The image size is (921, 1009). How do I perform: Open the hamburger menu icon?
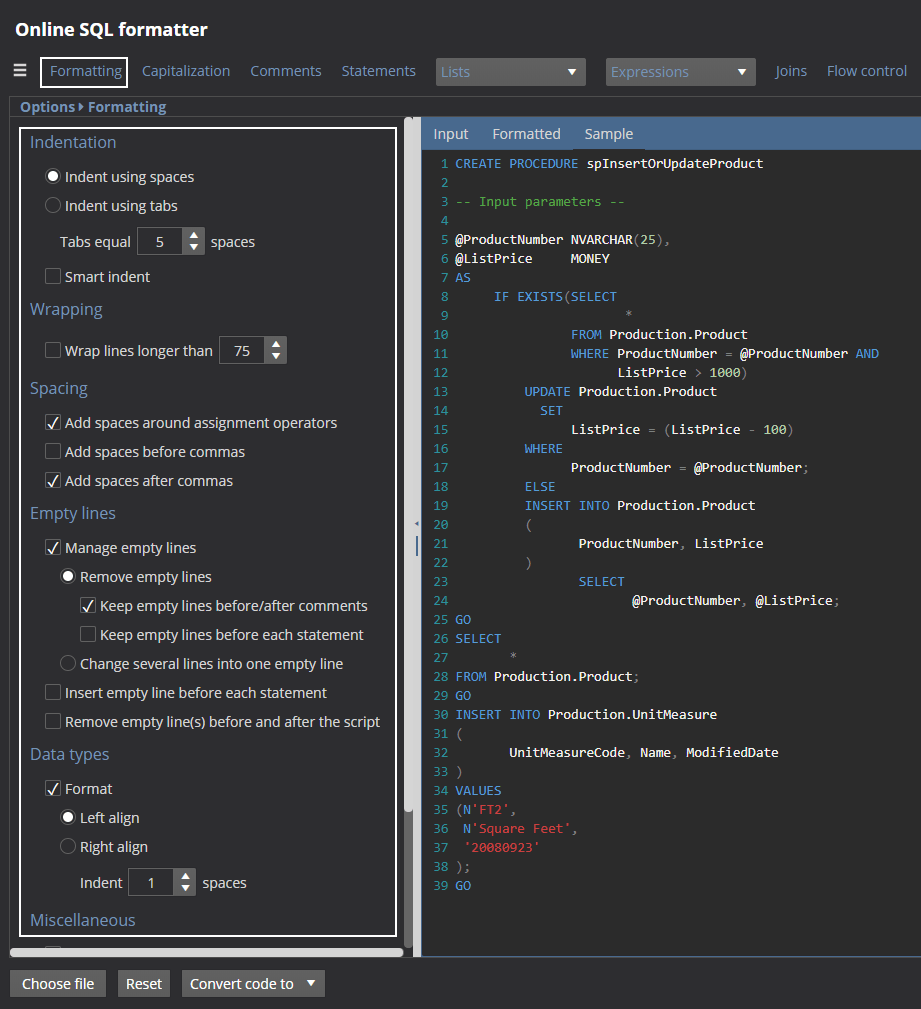(20, 71)
